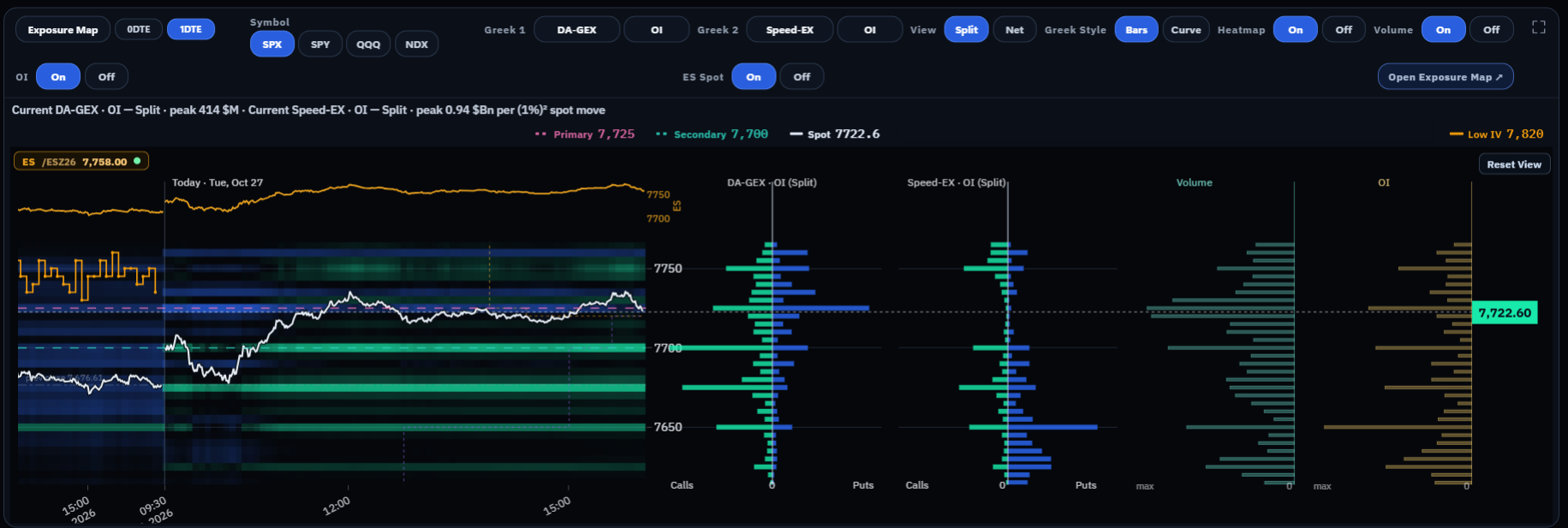Turn OI On
The height and width of the screenshot is (528, 1568).
click(x=58, y=77)
